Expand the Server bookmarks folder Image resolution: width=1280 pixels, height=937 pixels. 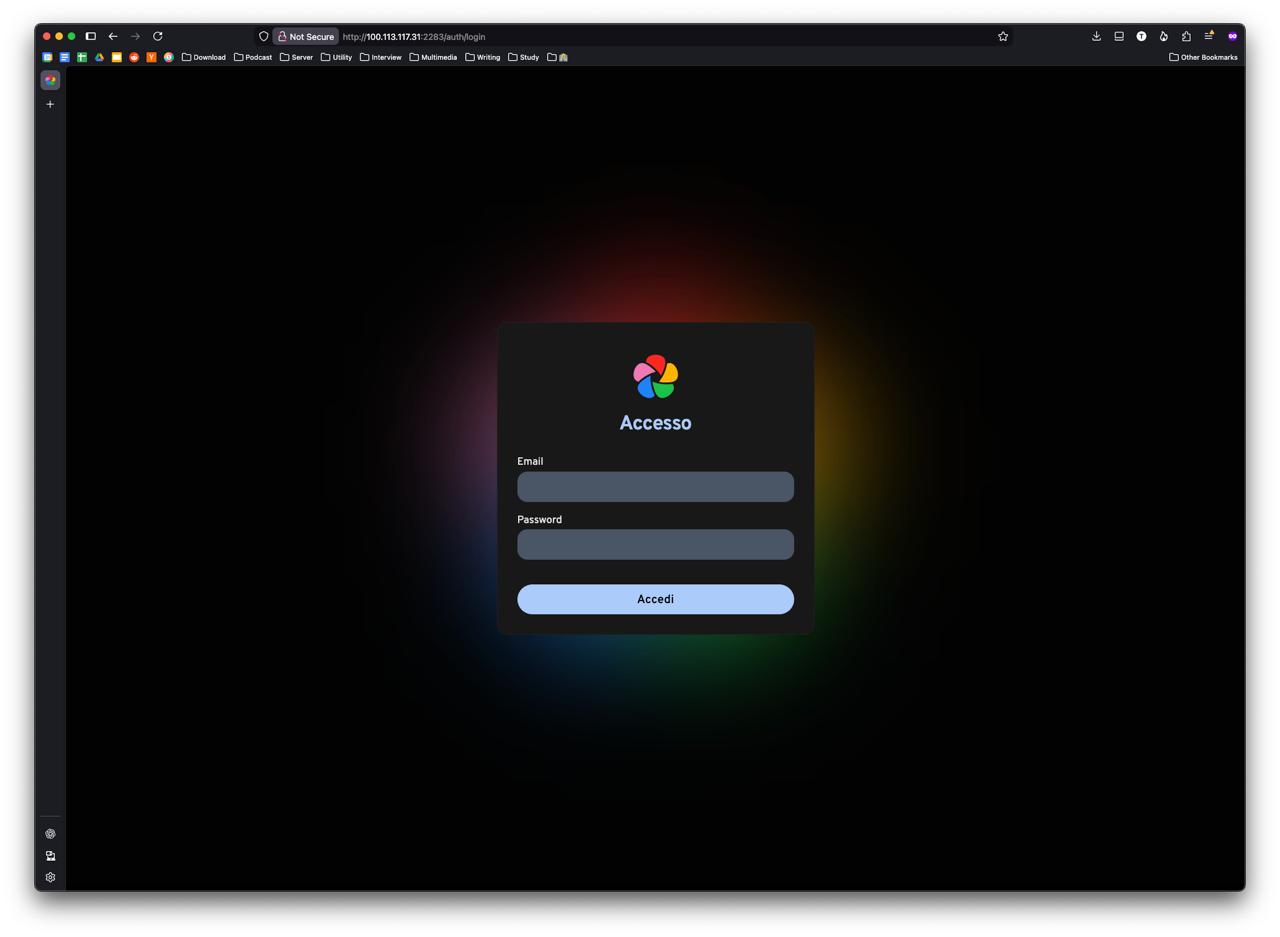[296, 57]
